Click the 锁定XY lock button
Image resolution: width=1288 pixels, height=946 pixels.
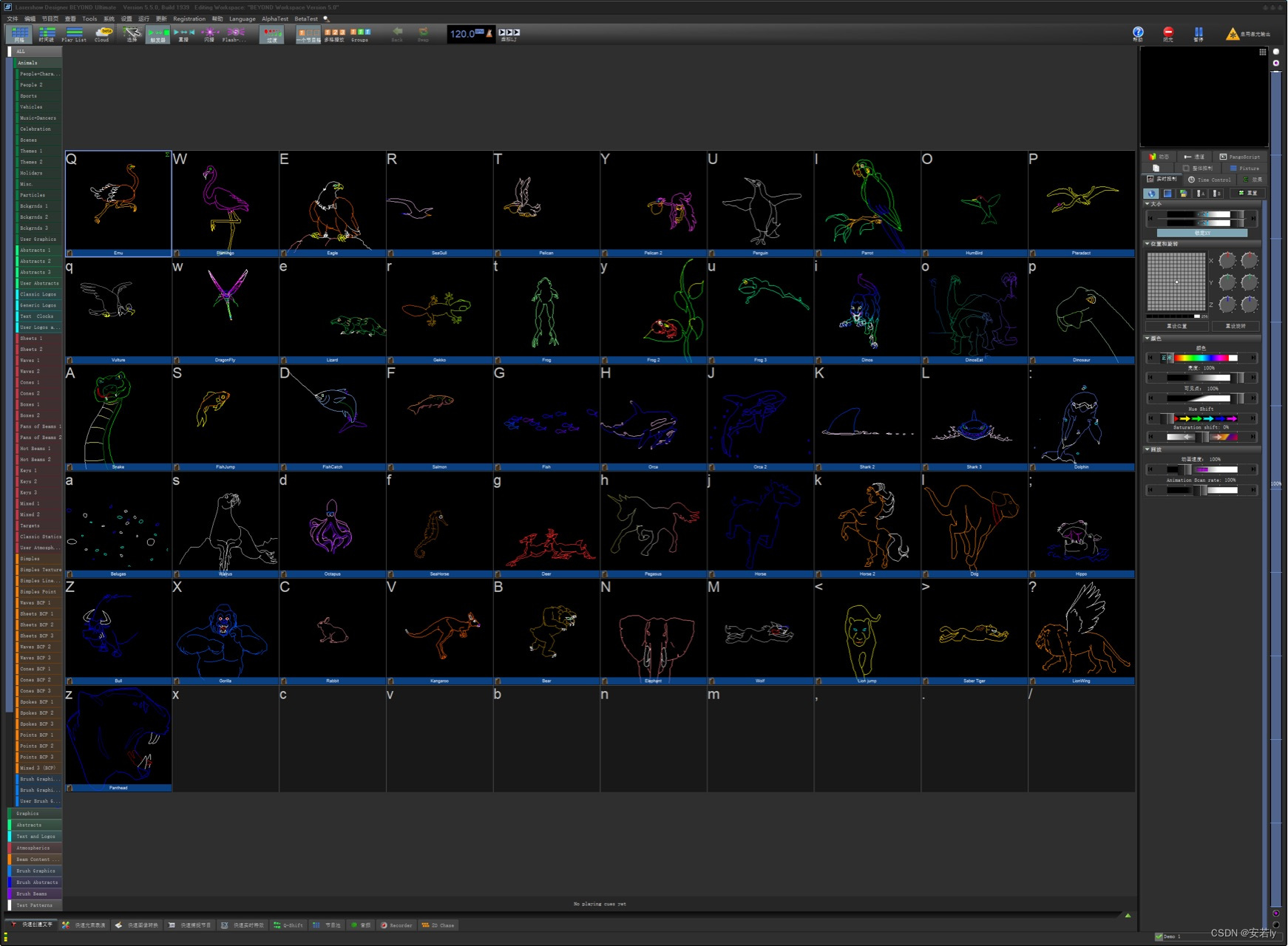click(1202, 233)
